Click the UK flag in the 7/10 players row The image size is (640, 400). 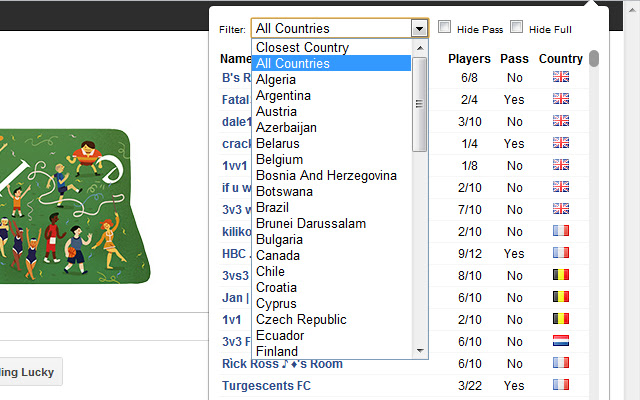[x=561, y=209]
